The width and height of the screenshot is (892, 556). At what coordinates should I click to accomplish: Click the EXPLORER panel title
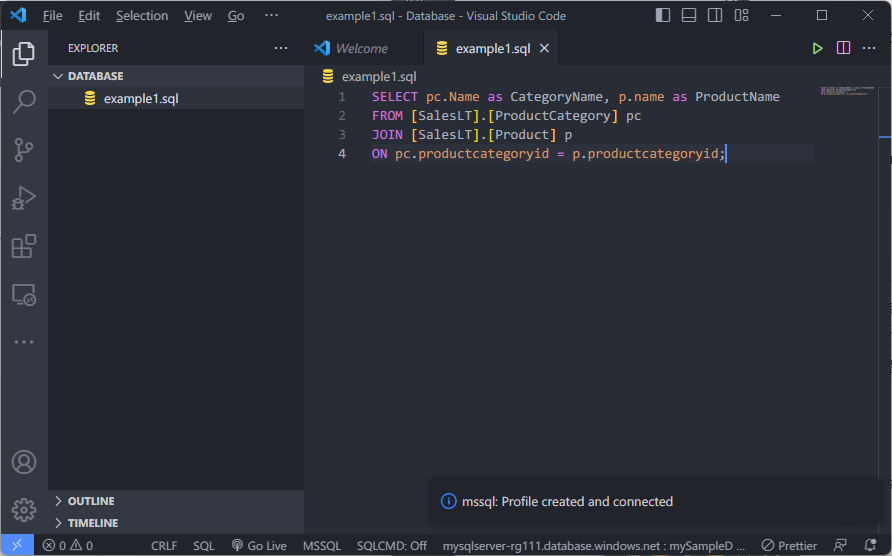coord(93,48)
